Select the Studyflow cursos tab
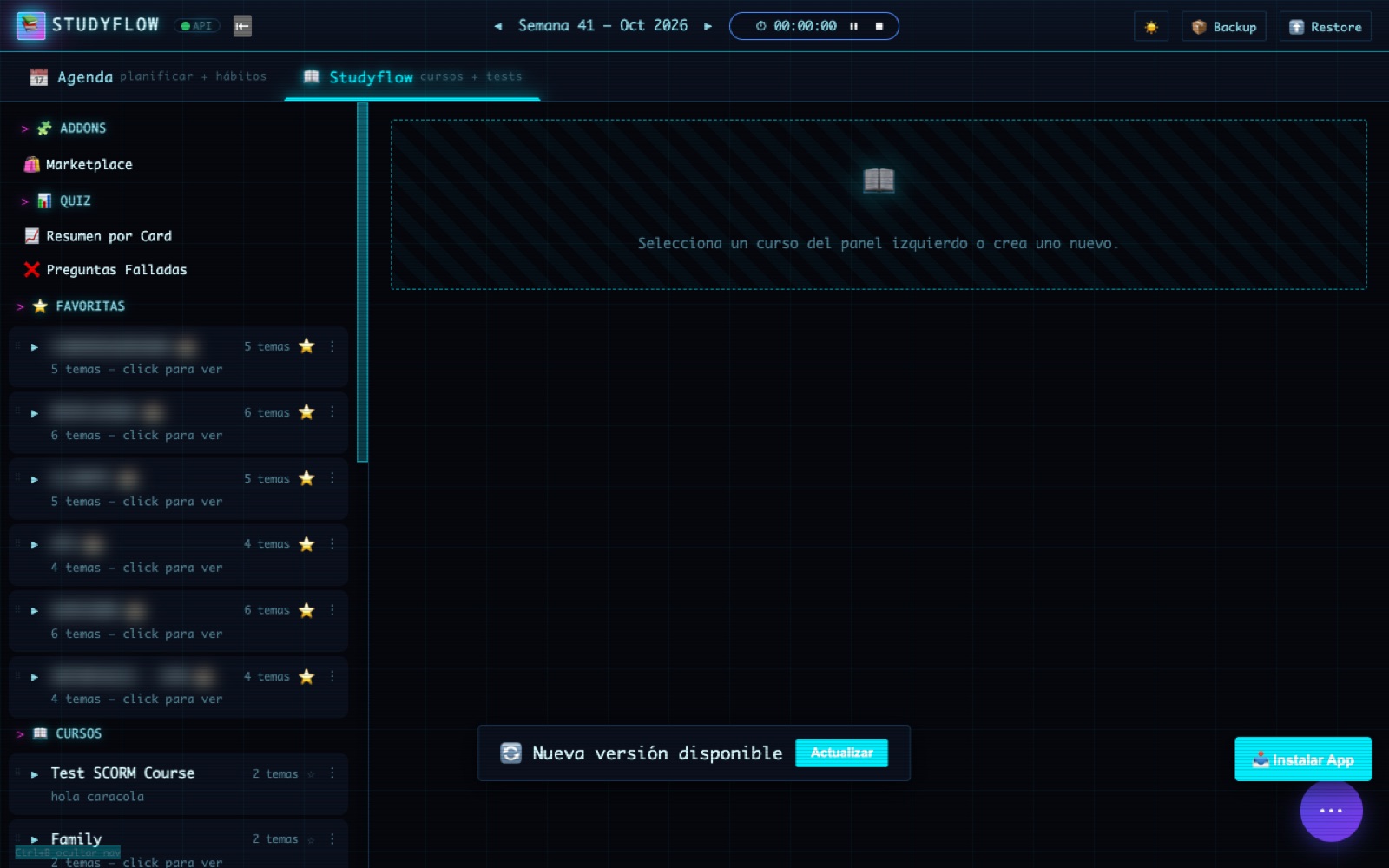 coord(412,76)
